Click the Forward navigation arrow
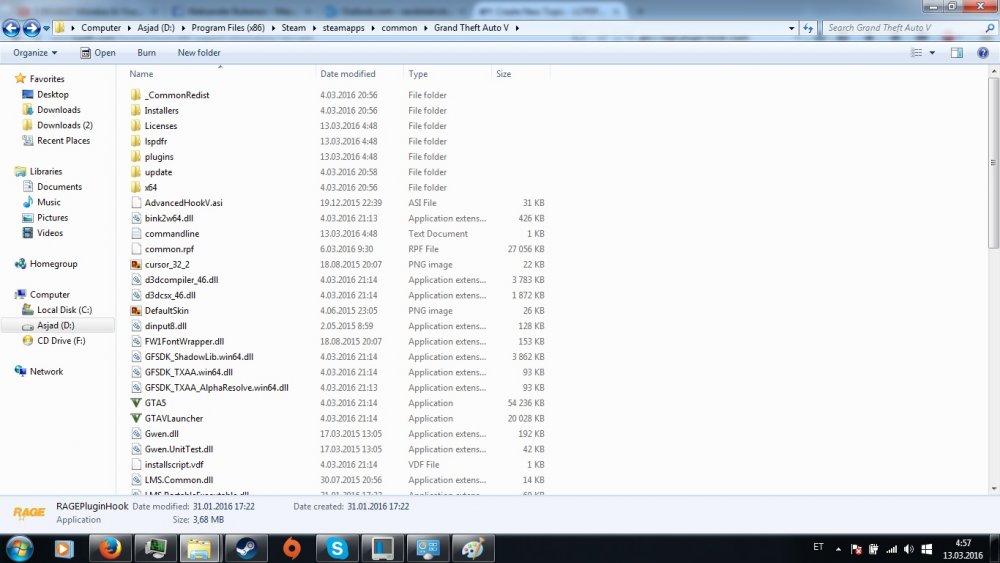Screen dimensions: 1000x563 [x=31, y=28]
